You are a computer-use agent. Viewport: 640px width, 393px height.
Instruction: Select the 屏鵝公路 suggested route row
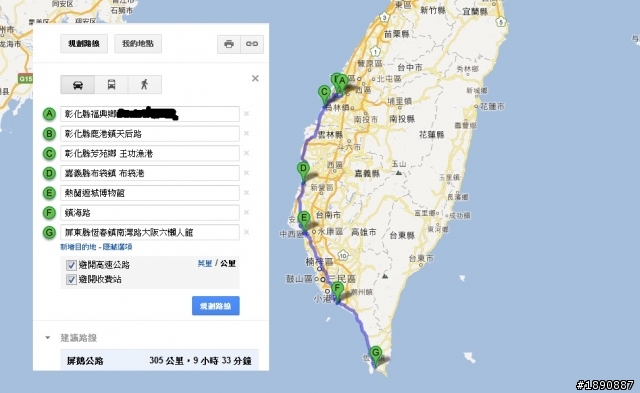[x=160, y=360]
